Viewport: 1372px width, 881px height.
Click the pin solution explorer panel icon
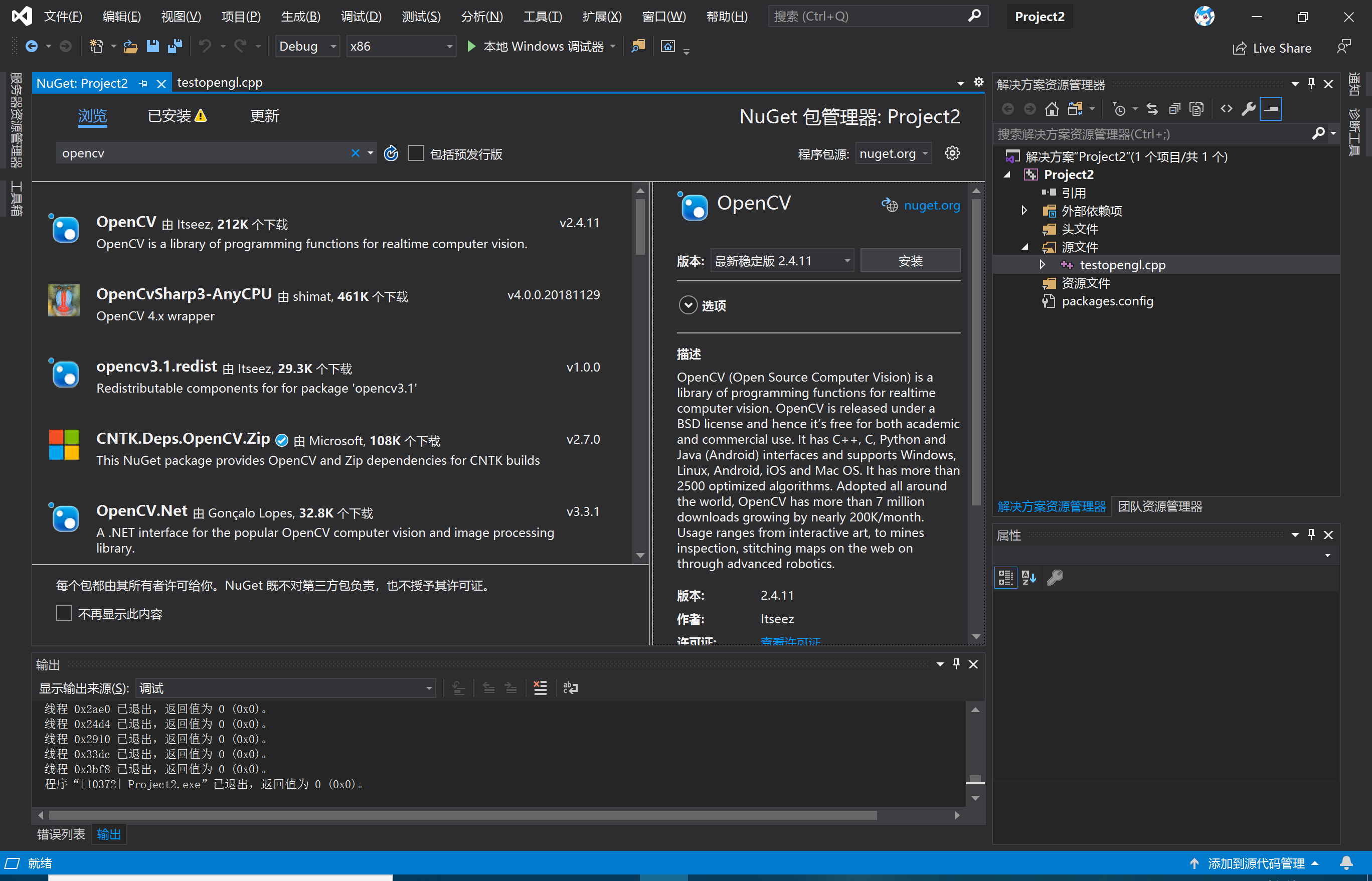tap(1312, 84)
